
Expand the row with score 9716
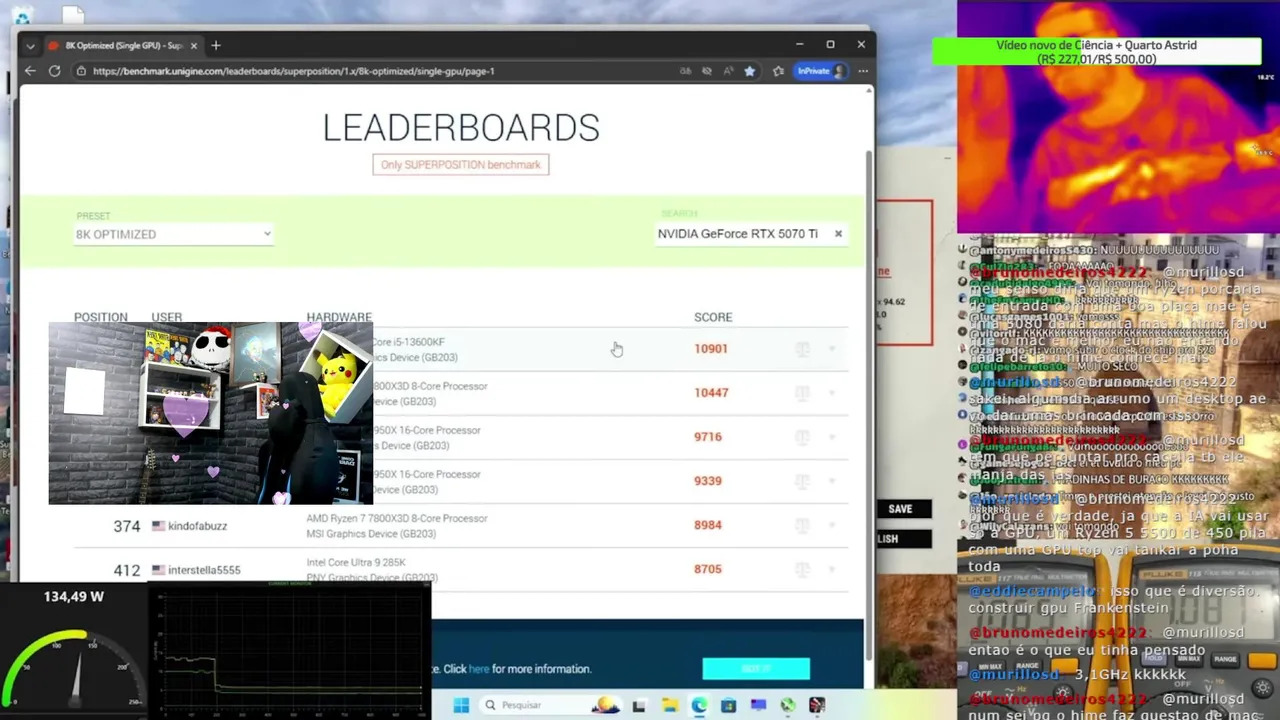tap(832, 437)
